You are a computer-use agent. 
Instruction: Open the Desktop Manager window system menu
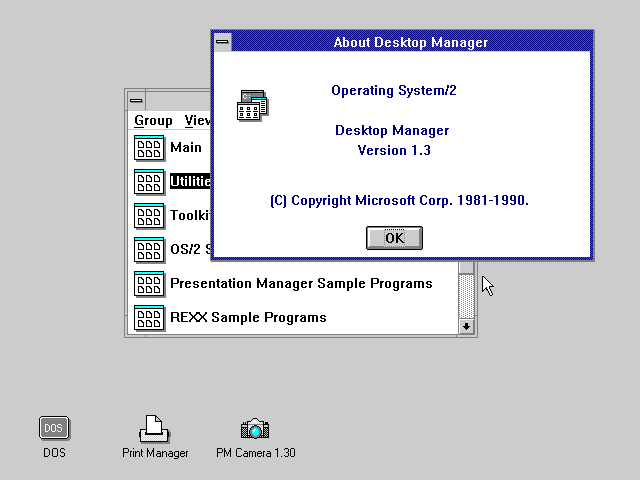point(136,100)
